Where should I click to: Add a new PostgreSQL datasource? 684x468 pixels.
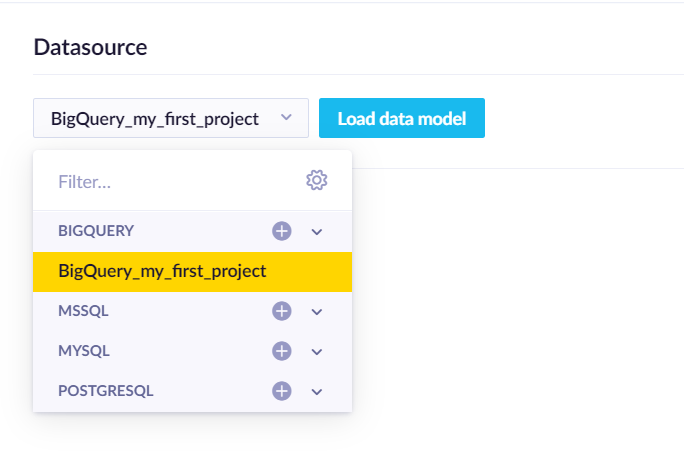pyautogui.click(x=282, y=391)
